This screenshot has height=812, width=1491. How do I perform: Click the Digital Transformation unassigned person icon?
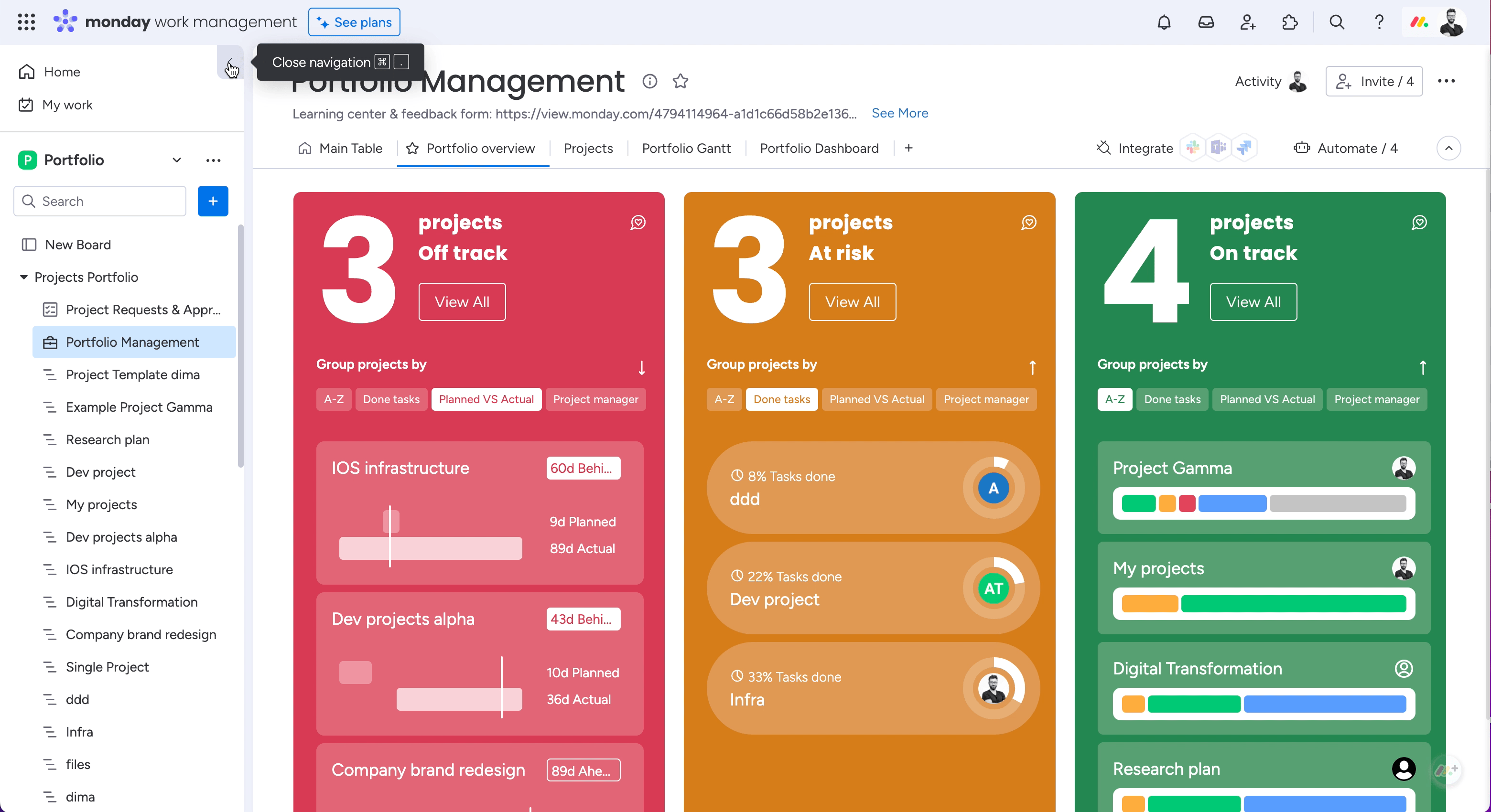[x=1404, y=669]
